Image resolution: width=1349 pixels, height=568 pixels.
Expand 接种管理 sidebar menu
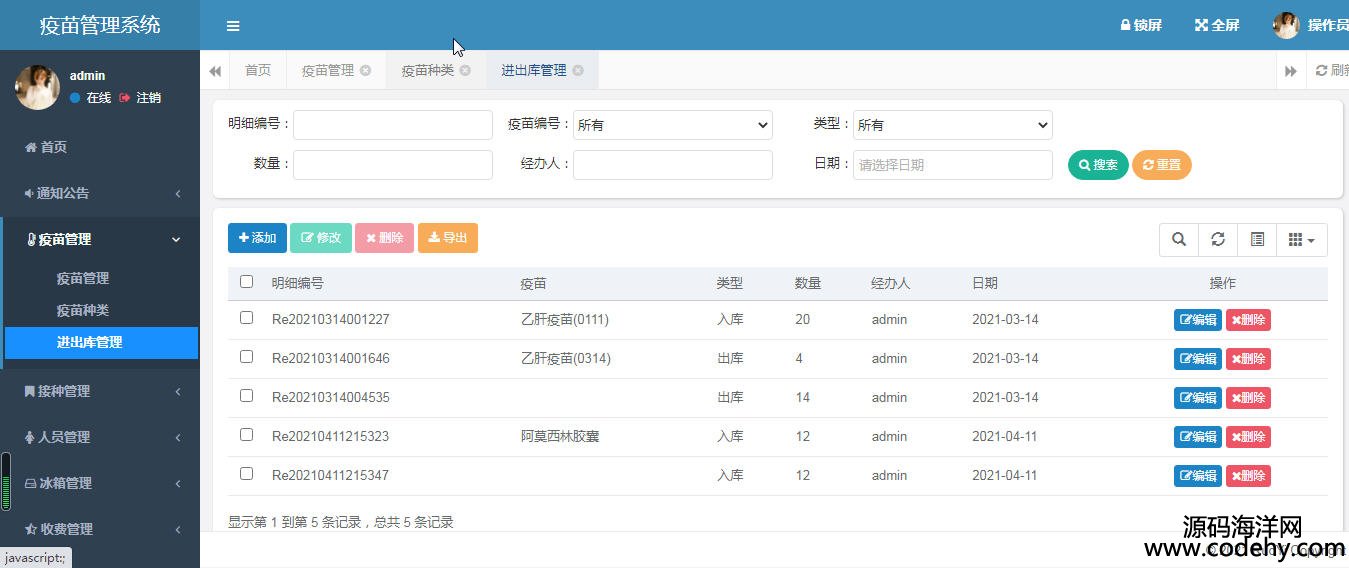100,391
